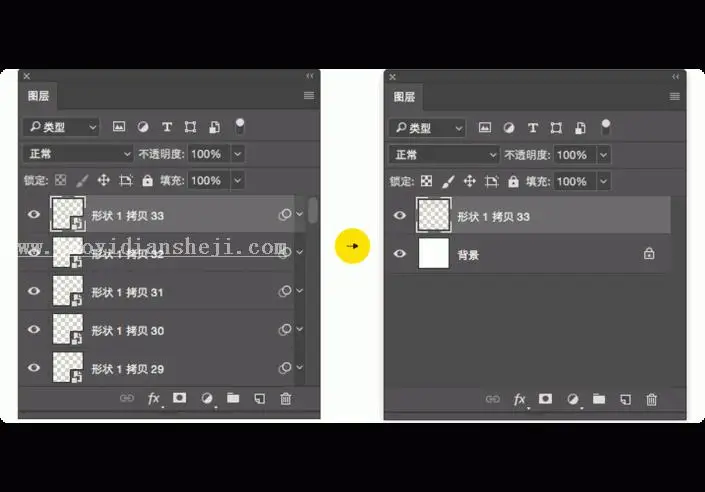The height and width of the screenshot is (492, 705).
Task: Create adjustment layer in right panel
Action: (573, 399)
